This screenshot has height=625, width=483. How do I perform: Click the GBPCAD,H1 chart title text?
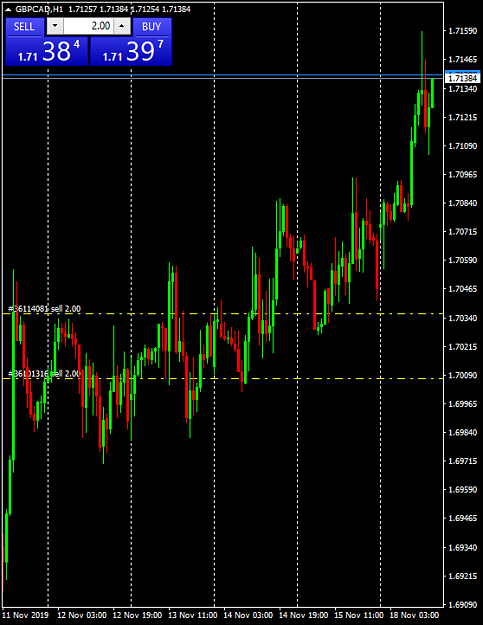click(39, 9)
